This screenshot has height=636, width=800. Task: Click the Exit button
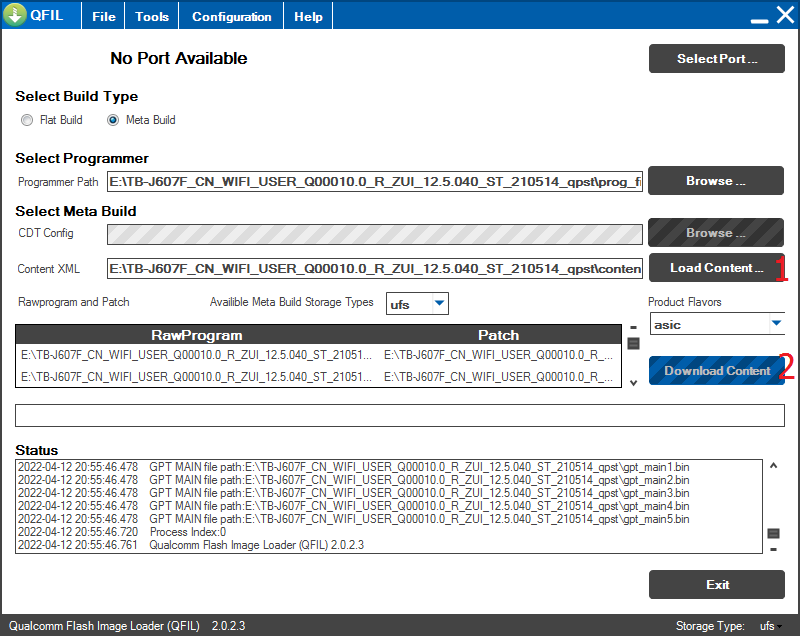(716, 584)
